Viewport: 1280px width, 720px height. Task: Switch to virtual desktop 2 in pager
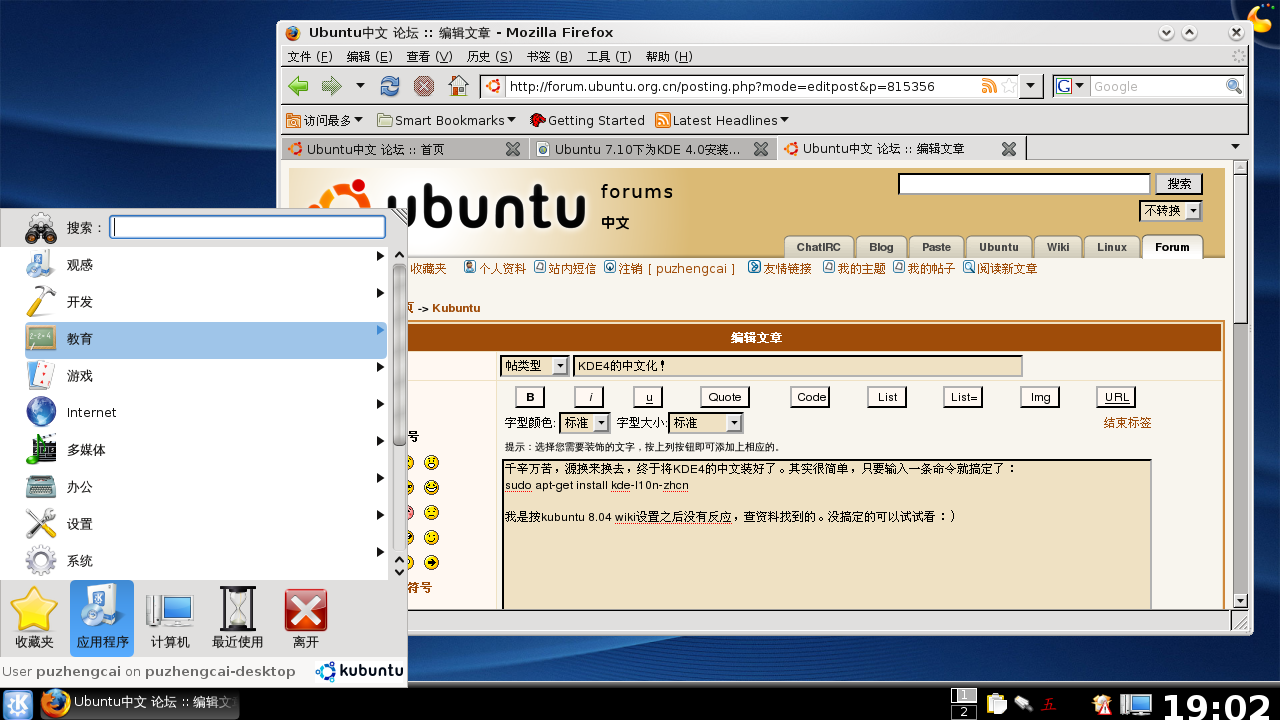coord(963,712)
